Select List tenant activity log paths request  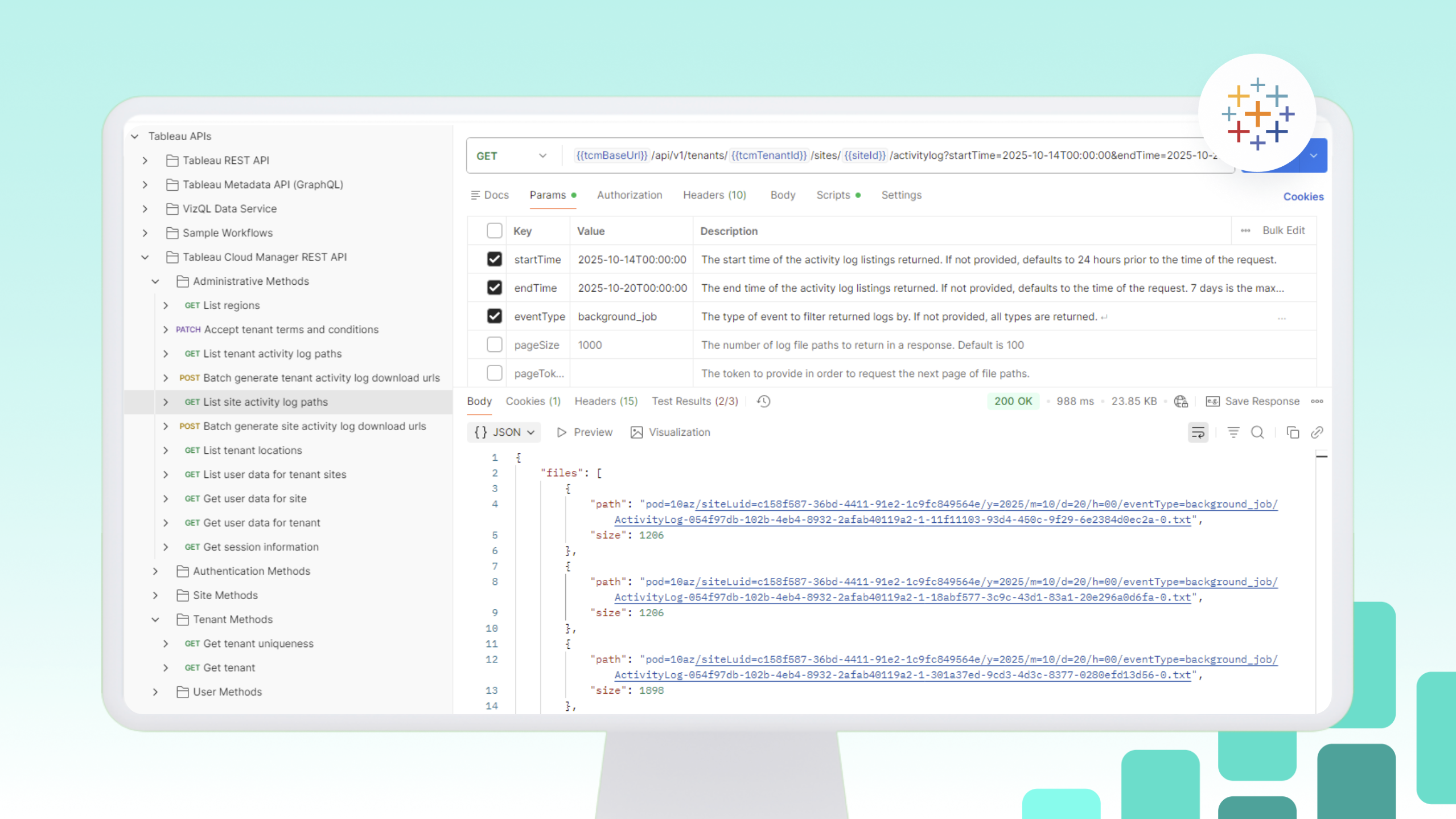(x=272, y=354)
